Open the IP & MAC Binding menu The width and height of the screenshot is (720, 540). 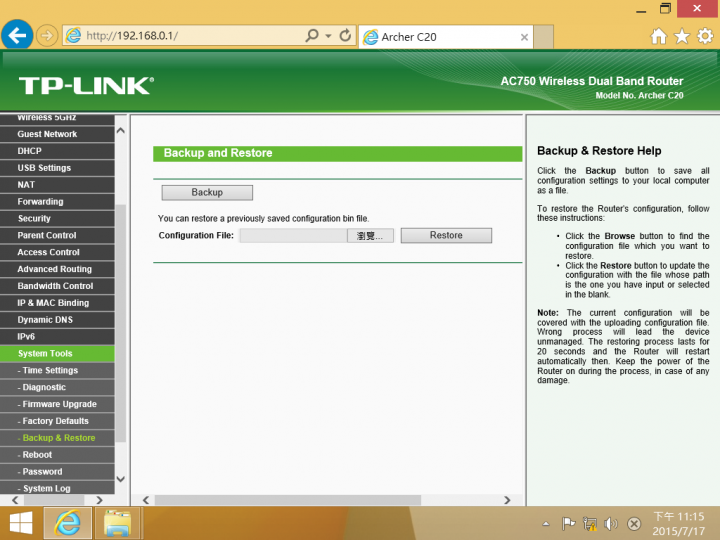[x=57, y=303]
